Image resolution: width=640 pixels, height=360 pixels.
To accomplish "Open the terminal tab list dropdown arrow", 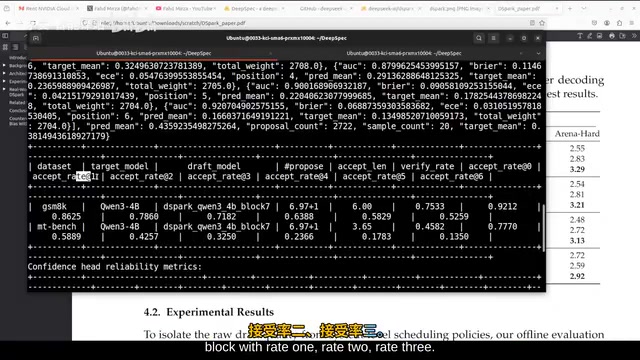I will pyautogui.click(x=538, y=53).
